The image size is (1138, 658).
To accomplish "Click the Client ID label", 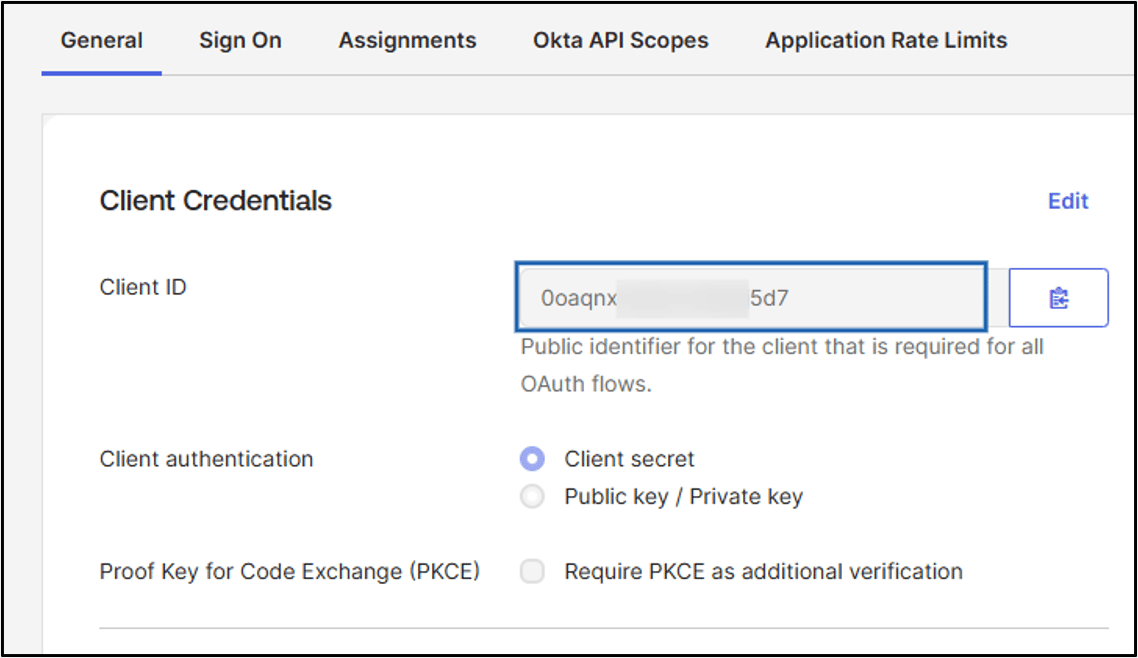I will pyautogui.click(x=143, y=287).
